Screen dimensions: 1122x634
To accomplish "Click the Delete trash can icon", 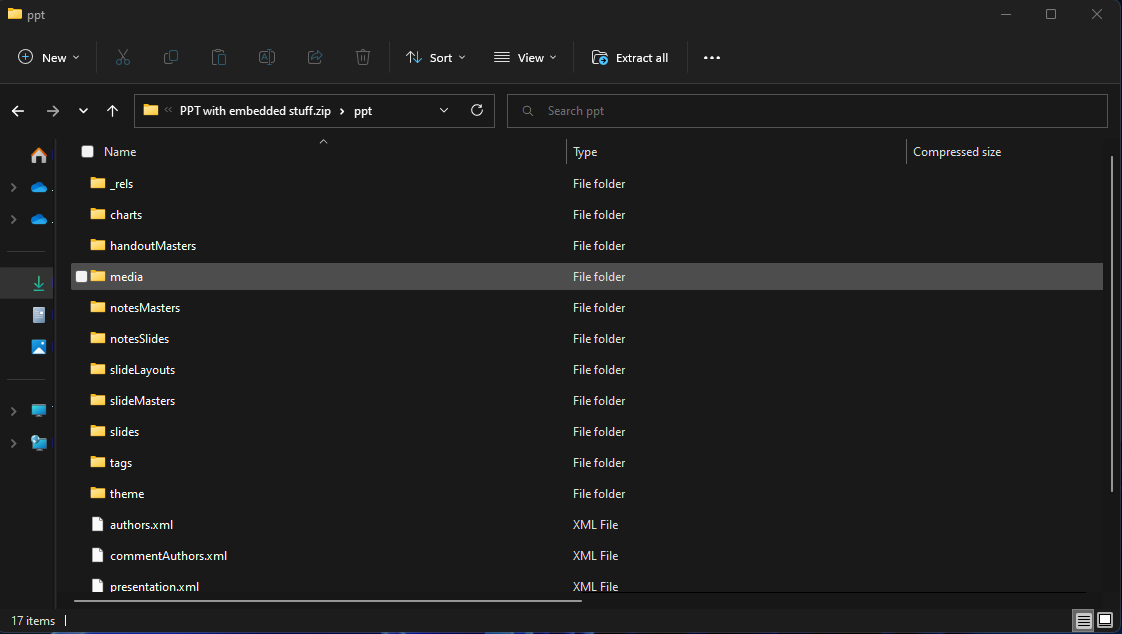I will coord(363,57).
